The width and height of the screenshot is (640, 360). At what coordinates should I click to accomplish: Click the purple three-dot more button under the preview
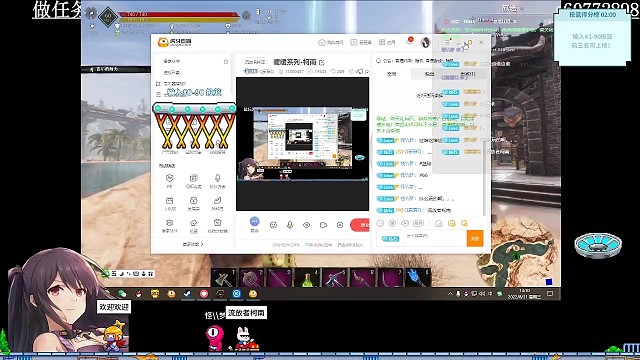[254, 222]
